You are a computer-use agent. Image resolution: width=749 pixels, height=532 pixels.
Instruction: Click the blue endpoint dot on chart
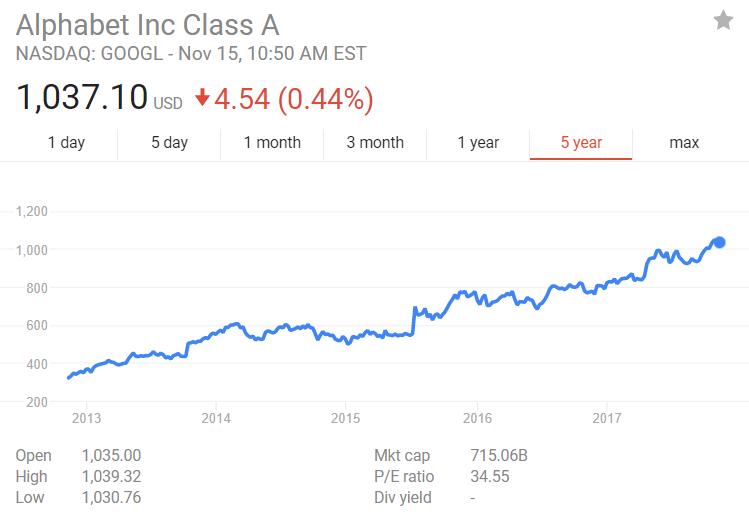click(x=718, y=242)
